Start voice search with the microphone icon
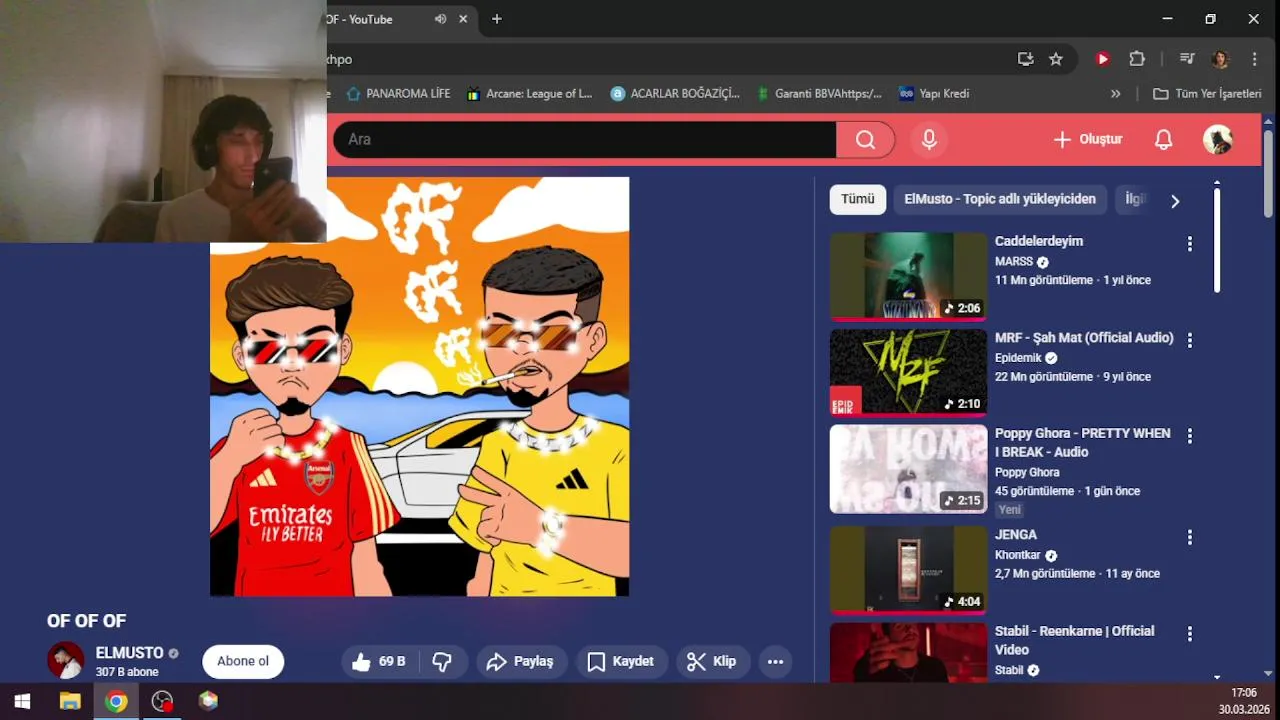The width and height of the screenshot is (1280, 720). click(929, 140)
